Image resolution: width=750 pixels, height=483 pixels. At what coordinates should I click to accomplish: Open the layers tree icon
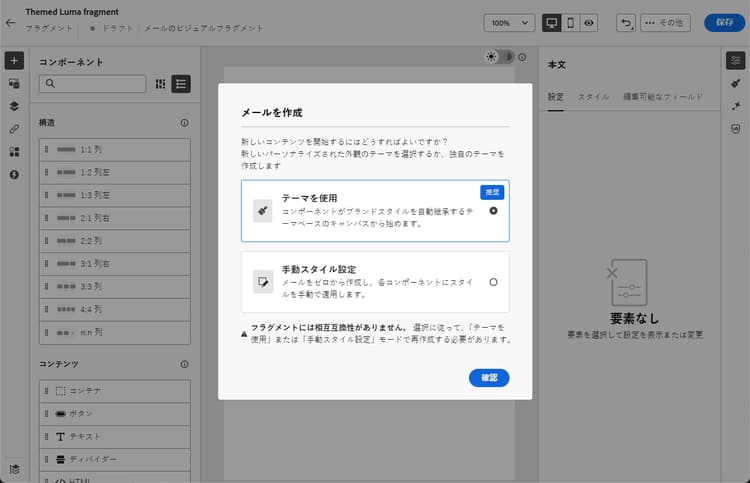(x=14, y=106)
